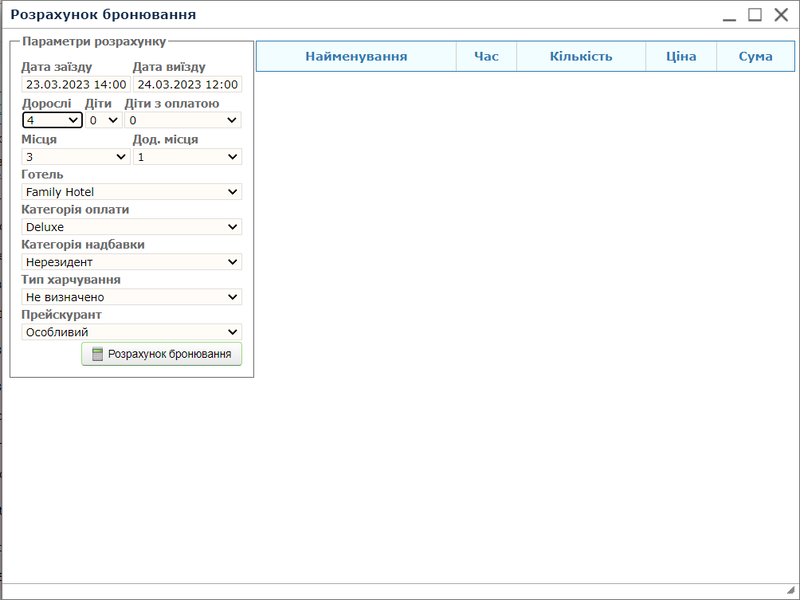This screenshot has height=600, width=800.
Task: Click the Найменування column header
Action: [356, 56]
